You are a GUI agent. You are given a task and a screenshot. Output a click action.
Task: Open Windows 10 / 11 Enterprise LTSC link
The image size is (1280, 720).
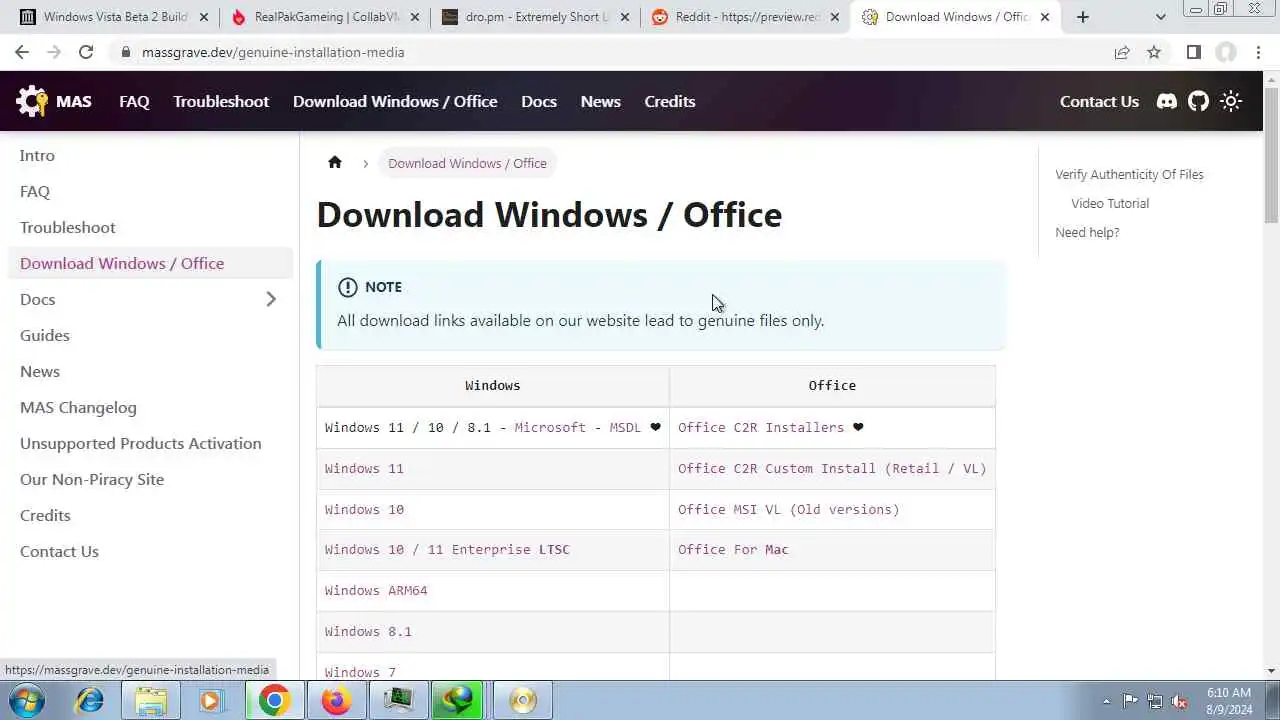click(447, 549)
